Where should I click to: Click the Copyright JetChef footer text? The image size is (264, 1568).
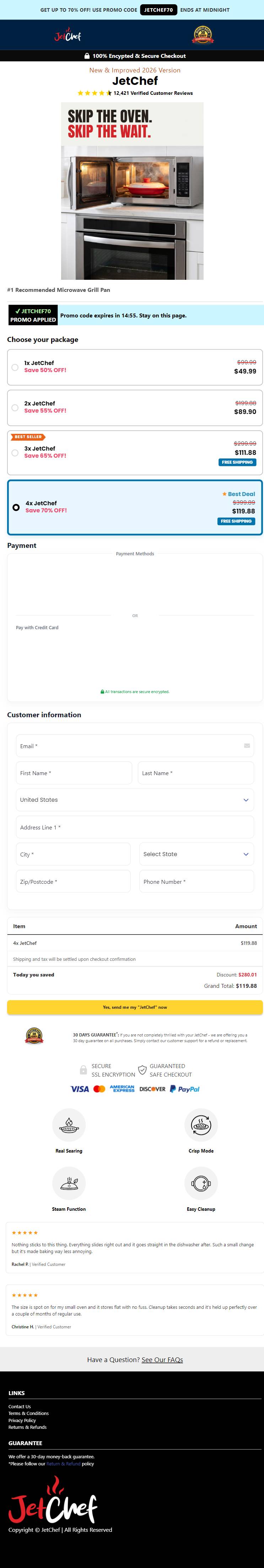click(60, 1530)
